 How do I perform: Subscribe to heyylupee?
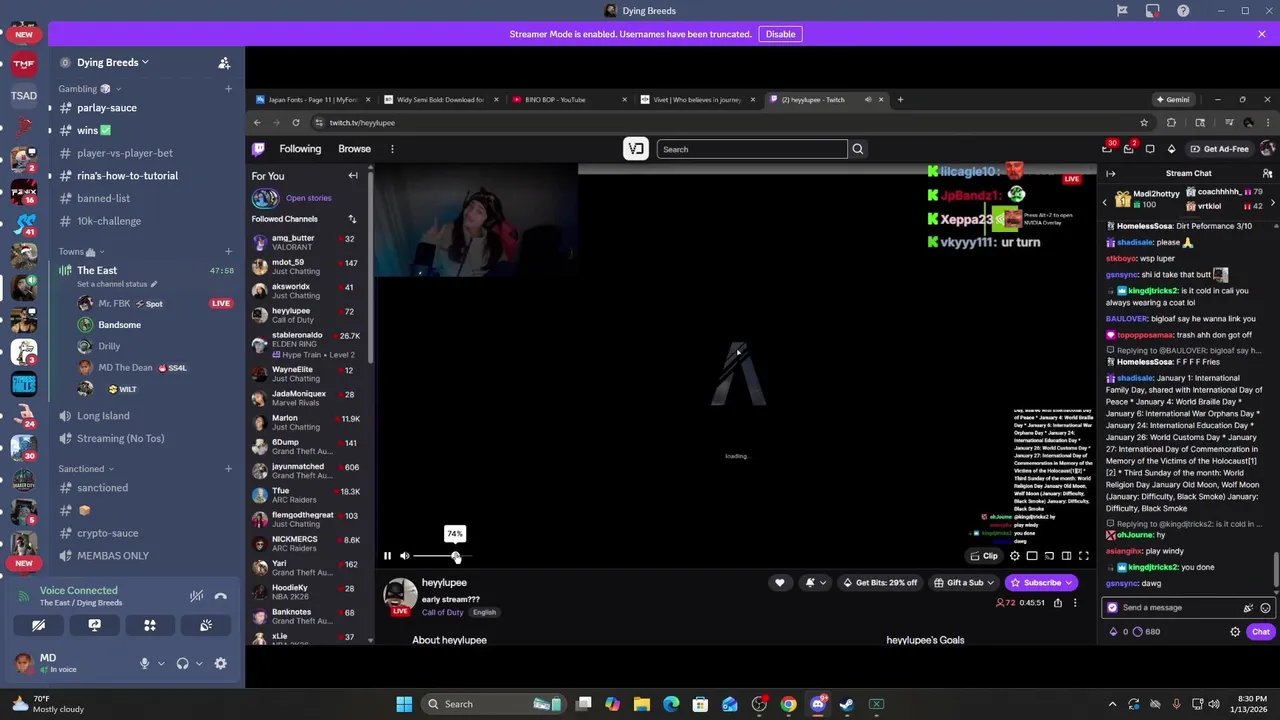pyautogui.click(x=1041, y=583)
